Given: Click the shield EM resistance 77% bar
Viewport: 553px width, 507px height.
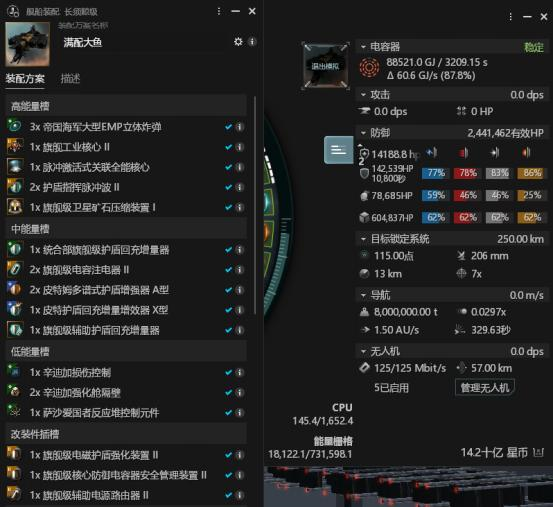Looking at the screenshot, I should coord(436,173).
